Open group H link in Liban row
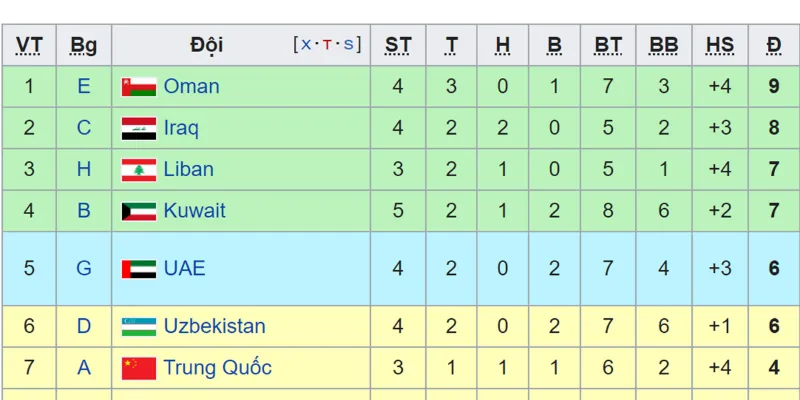The height and width of the screenshot is (400, 800). click(84, 170)
